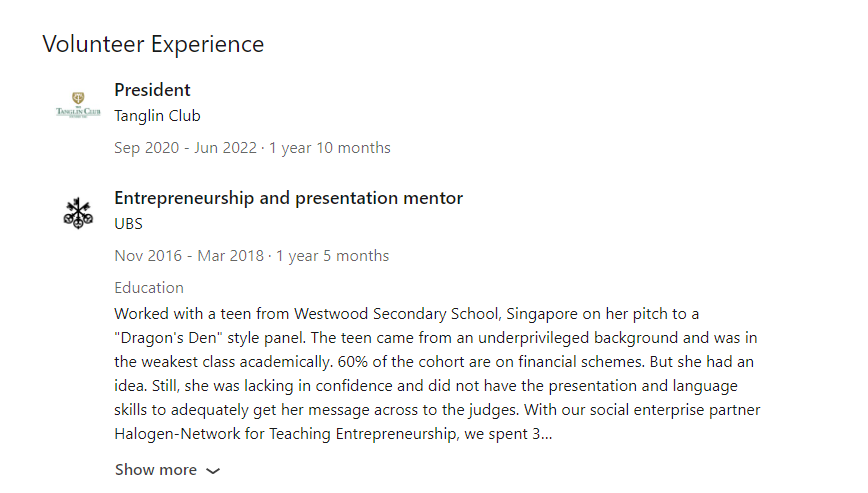
Task: Click the UBS organization name text
Action: tap(128, 224)
